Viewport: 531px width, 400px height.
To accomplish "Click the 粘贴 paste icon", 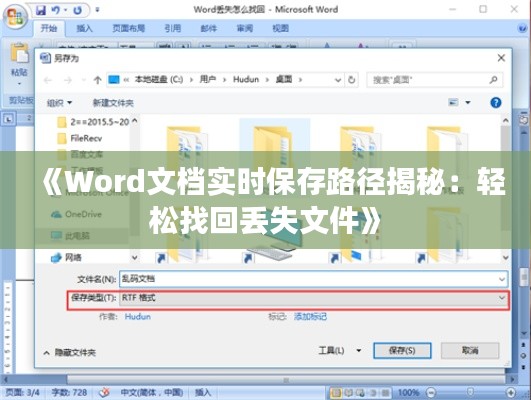I will tap(19, 54).
